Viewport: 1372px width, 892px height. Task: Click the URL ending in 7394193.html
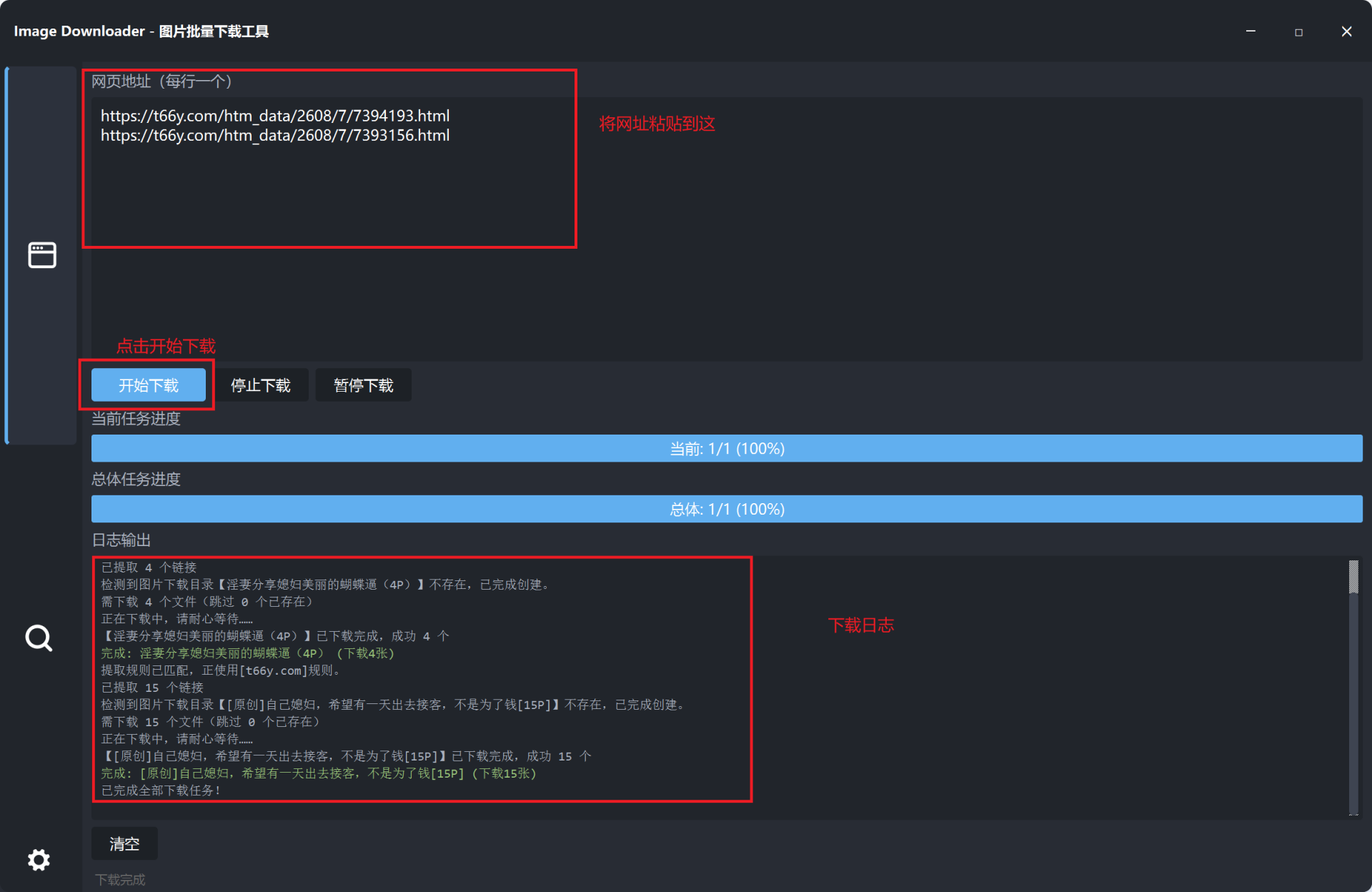click(x=275, y=116)
